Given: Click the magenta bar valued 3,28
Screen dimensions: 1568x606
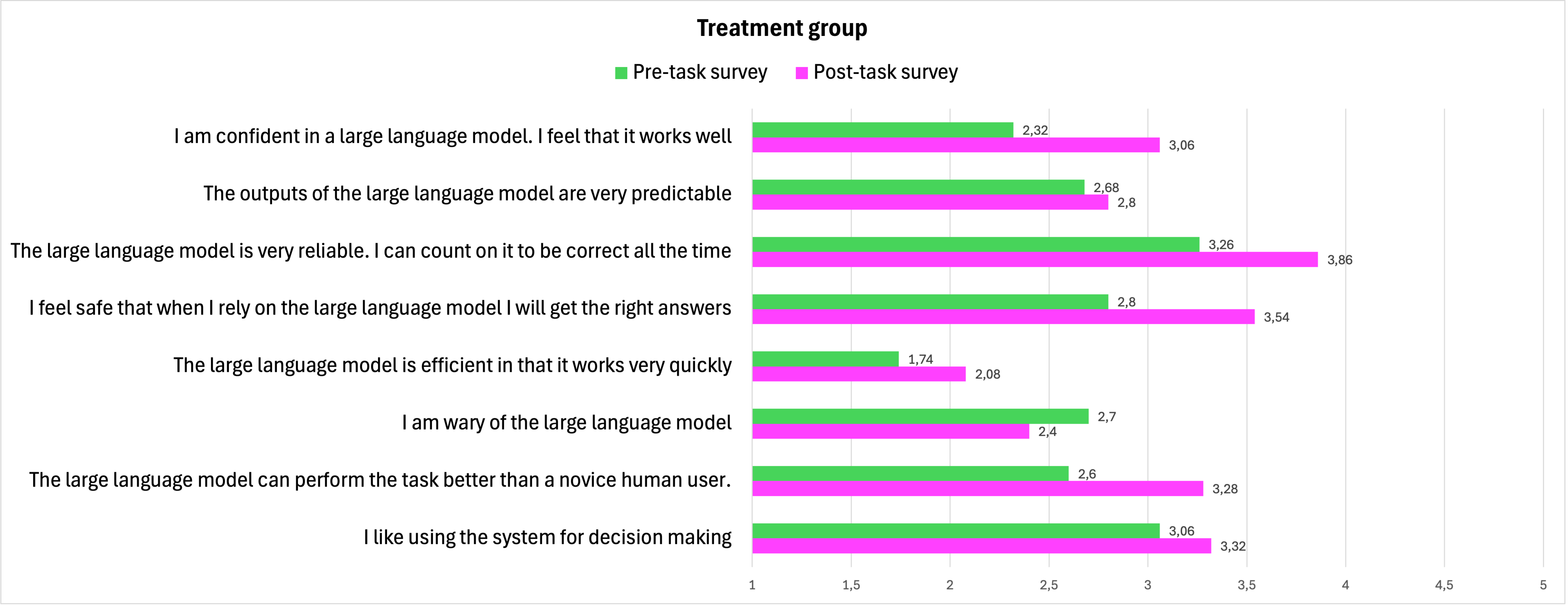Looking at the screenshot, I should click(x=978, y=489).
